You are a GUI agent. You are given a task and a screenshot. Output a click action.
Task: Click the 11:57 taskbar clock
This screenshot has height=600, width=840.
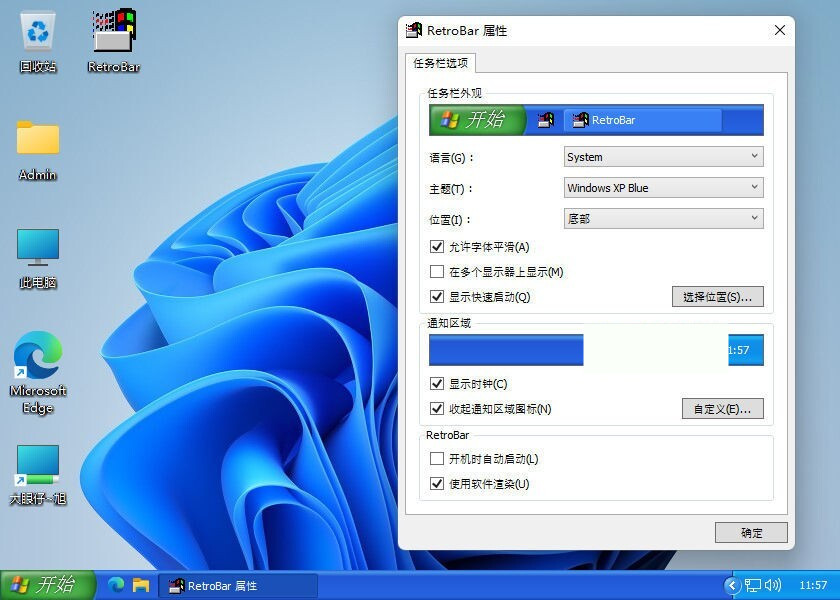pos(813,585)
